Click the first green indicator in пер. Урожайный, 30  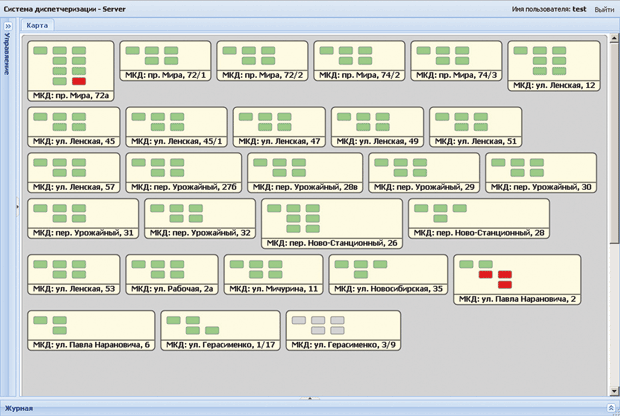498,163
